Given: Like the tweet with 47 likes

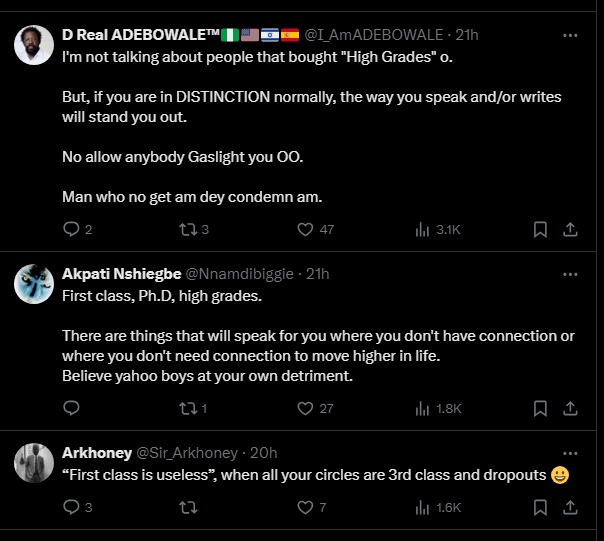Looking at the screenshot, I should [306, 229].
